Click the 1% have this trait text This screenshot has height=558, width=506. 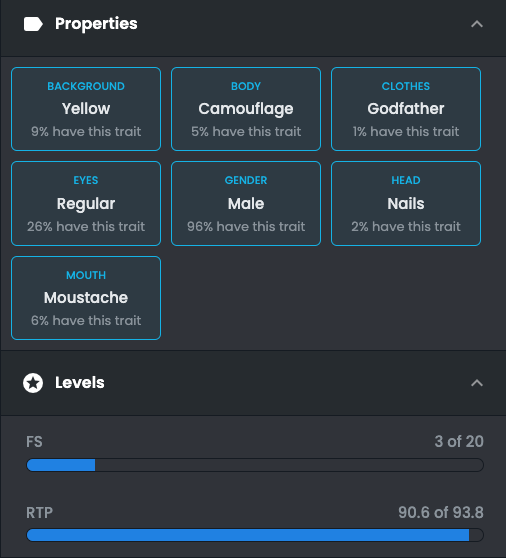point(406,132)
